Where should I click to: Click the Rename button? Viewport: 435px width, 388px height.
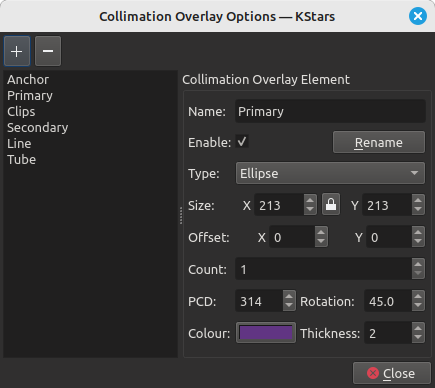(x=379, y=142)
